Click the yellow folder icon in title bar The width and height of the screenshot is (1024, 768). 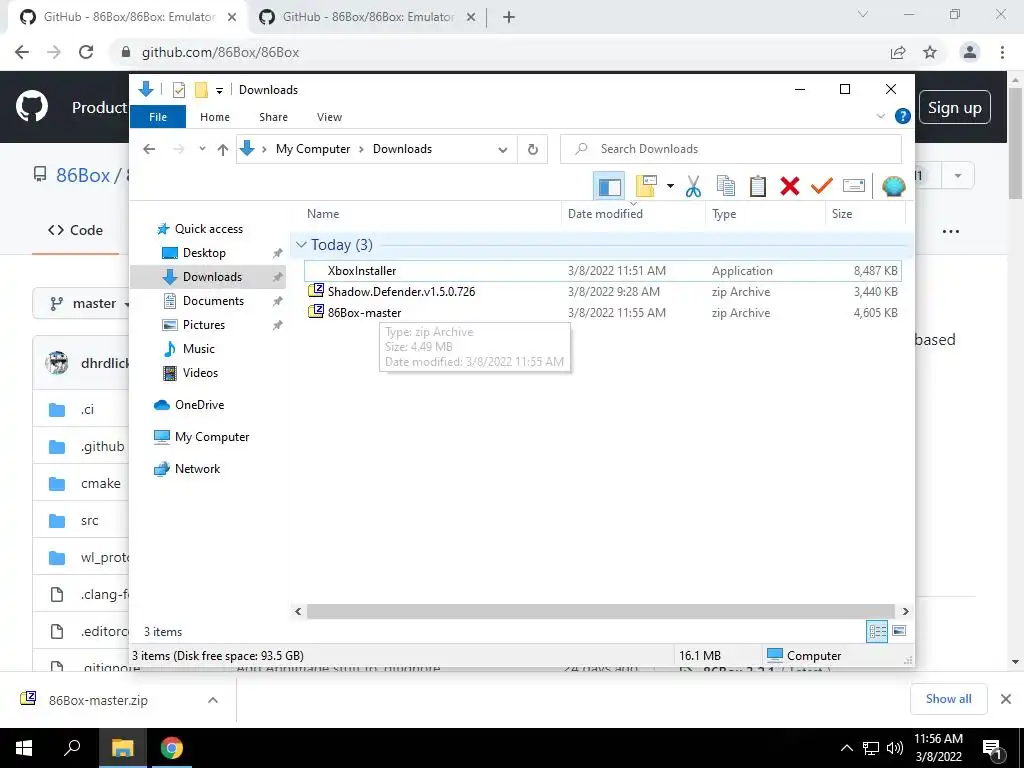click(x=201, y=89)
